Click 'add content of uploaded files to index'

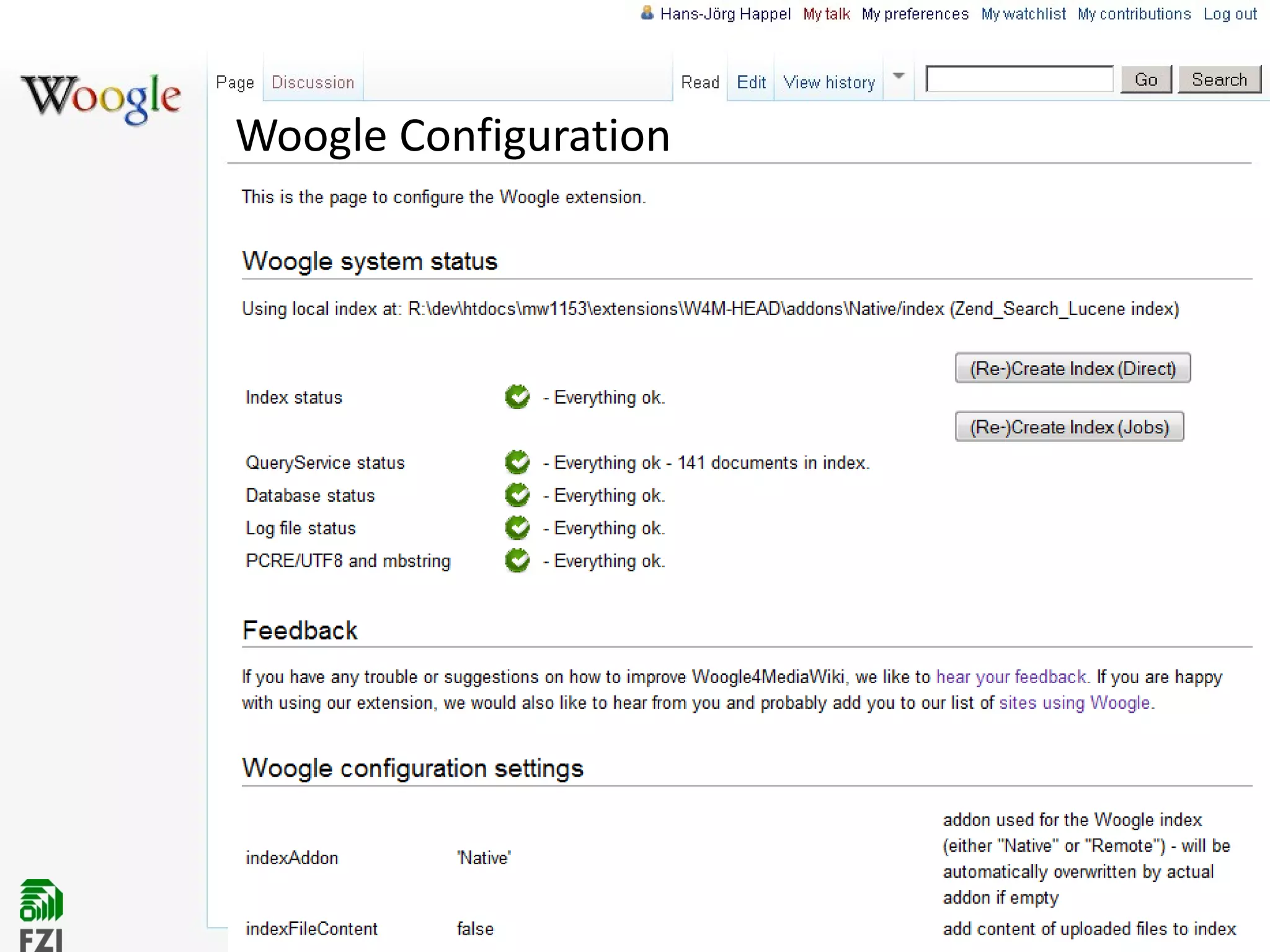click(1090, 928)
